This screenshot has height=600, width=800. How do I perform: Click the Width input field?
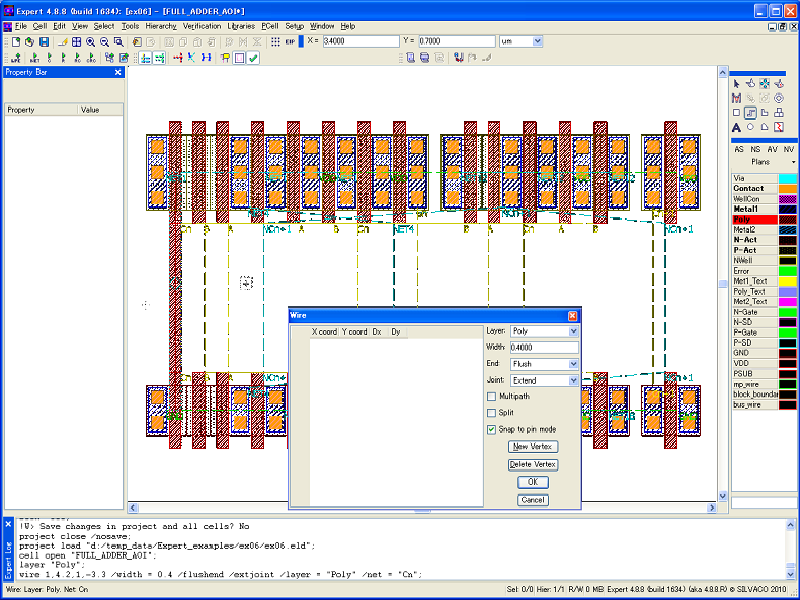click(x=544, y=348)
